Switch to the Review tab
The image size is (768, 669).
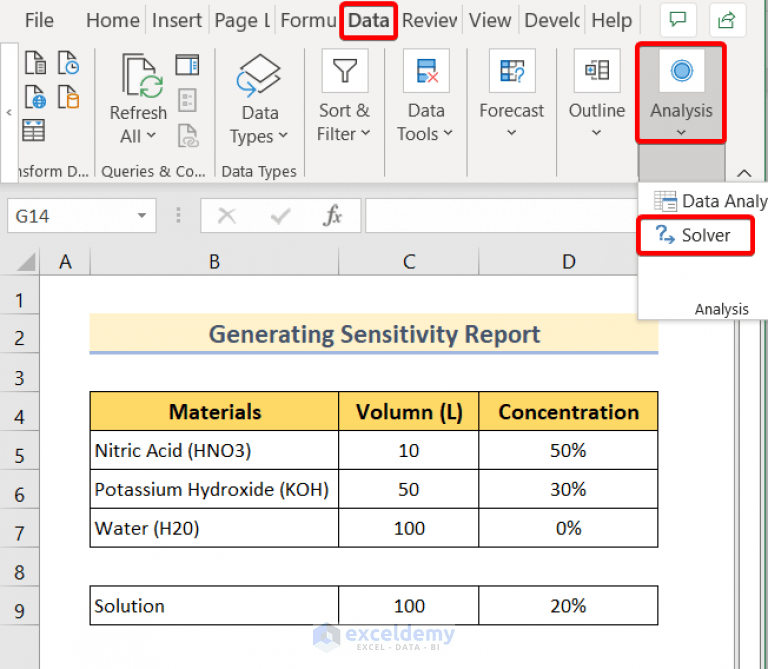[430, 20]
